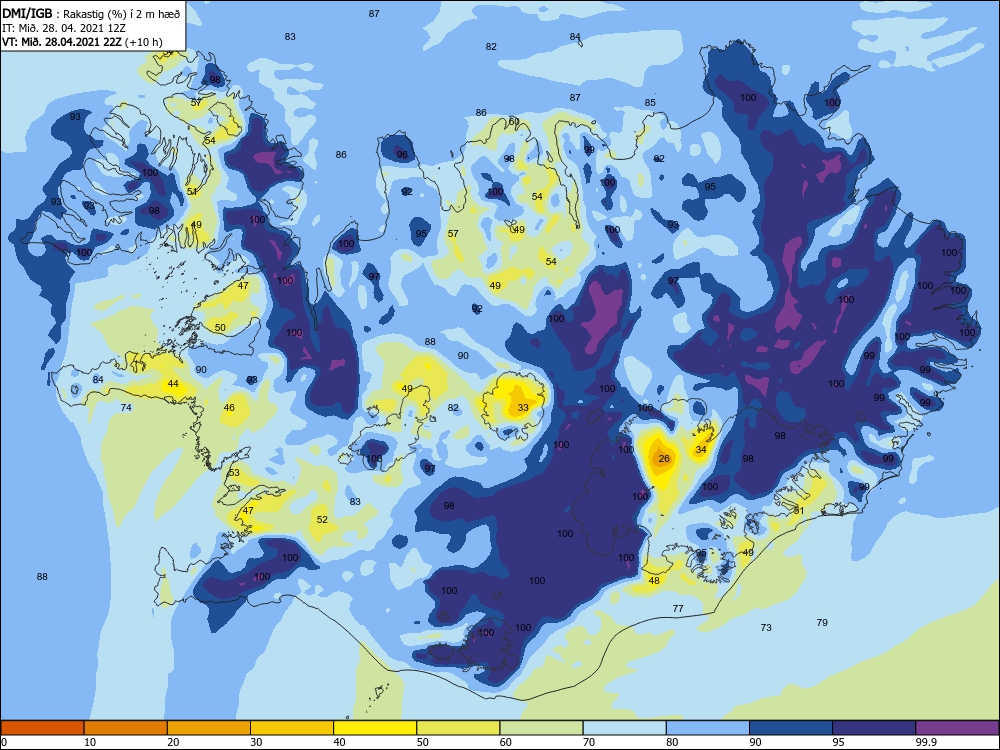The width and height of the screenshot is (1000, 750).
Task: Click the map value '46' in the west
Action: [229, 408]
